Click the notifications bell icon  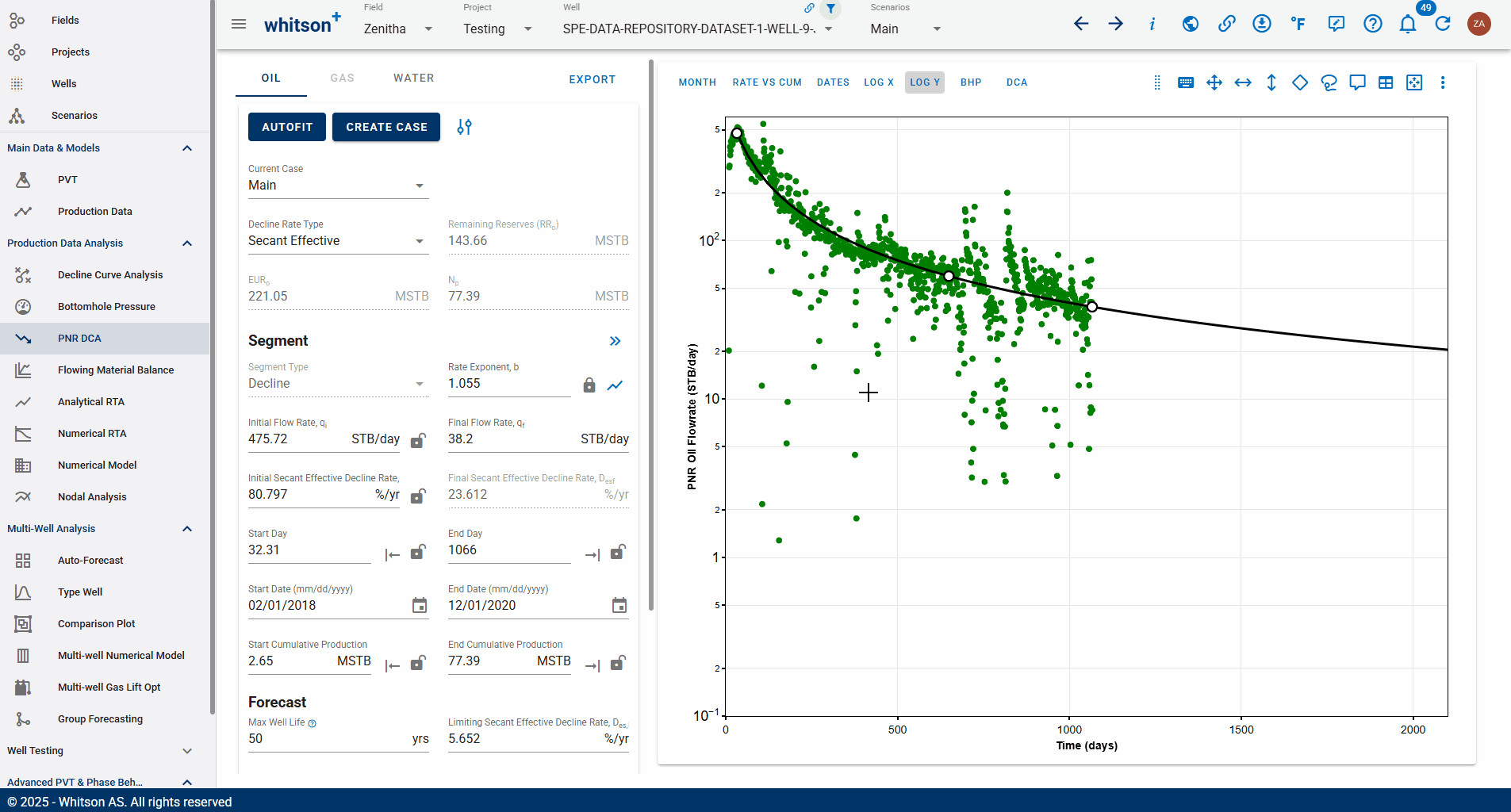point(1407,24)
